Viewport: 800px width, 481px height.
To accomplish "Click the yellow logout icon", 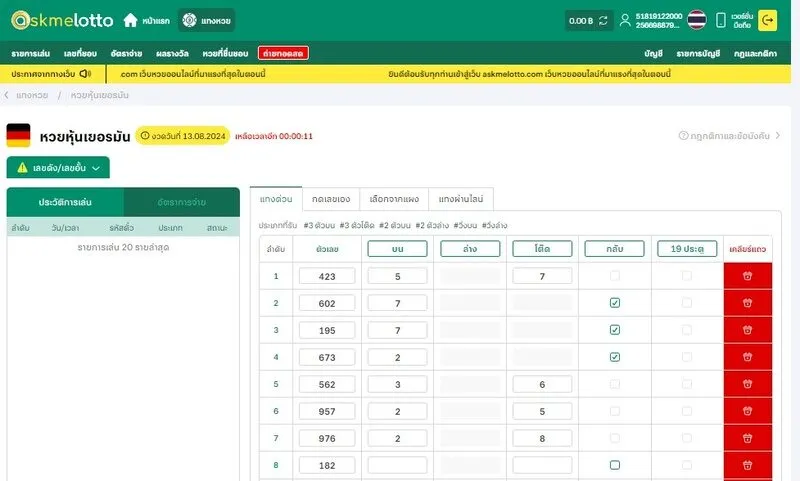I will (x=767, y=20).
